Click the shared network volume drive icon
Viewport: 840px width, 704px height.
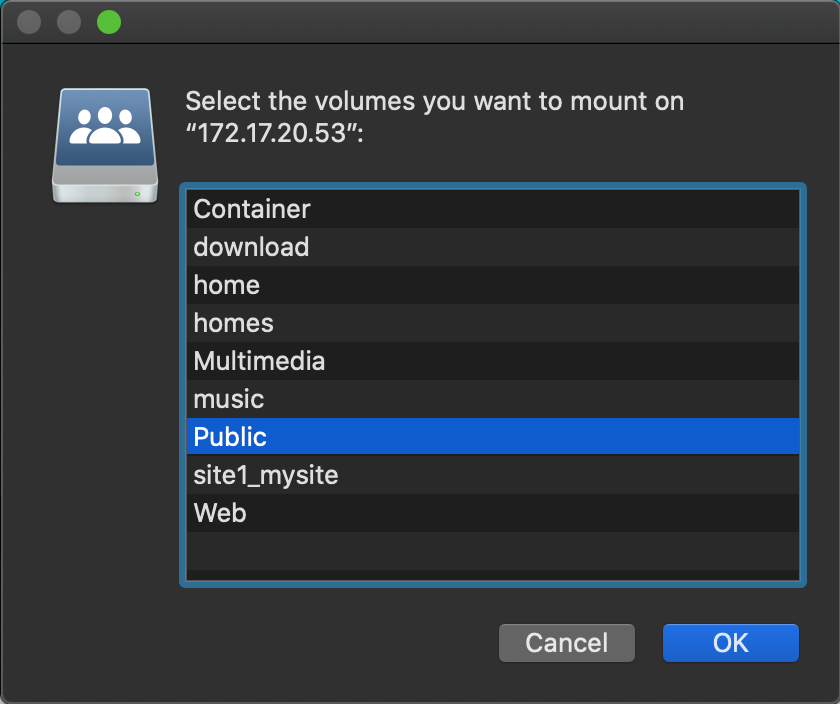105,145
